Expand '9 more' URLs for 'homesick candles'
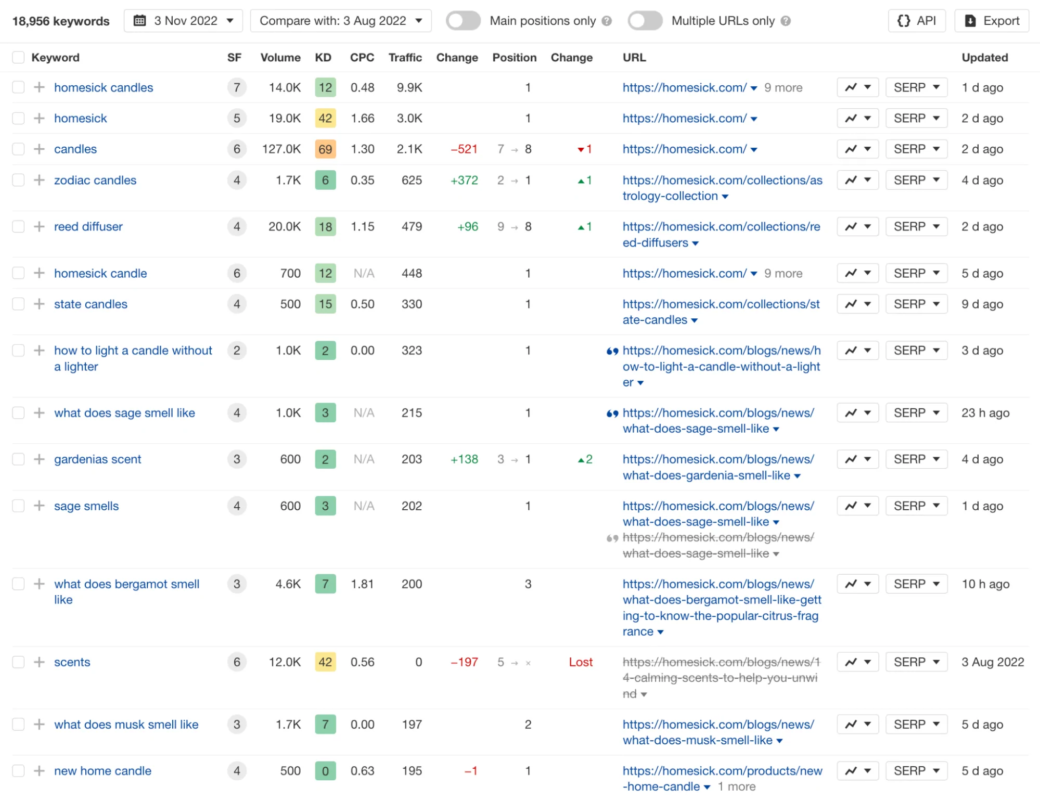This screenshot has width=1040, height=800. pos(783,87)
